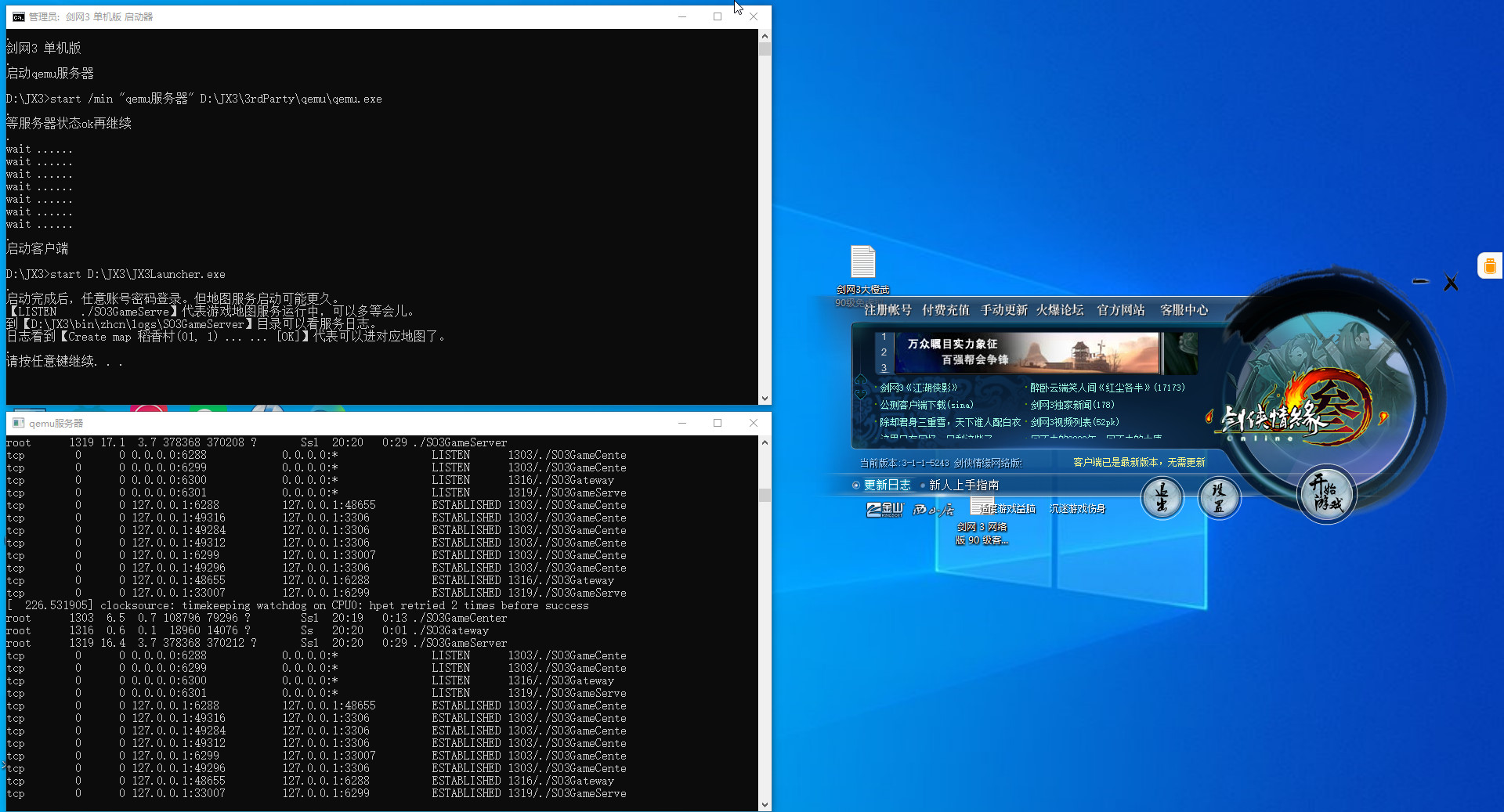Click the Kingsoft 金山 logo
The width and height of the screenshot is (1504, 812).
tap(884, 510)
